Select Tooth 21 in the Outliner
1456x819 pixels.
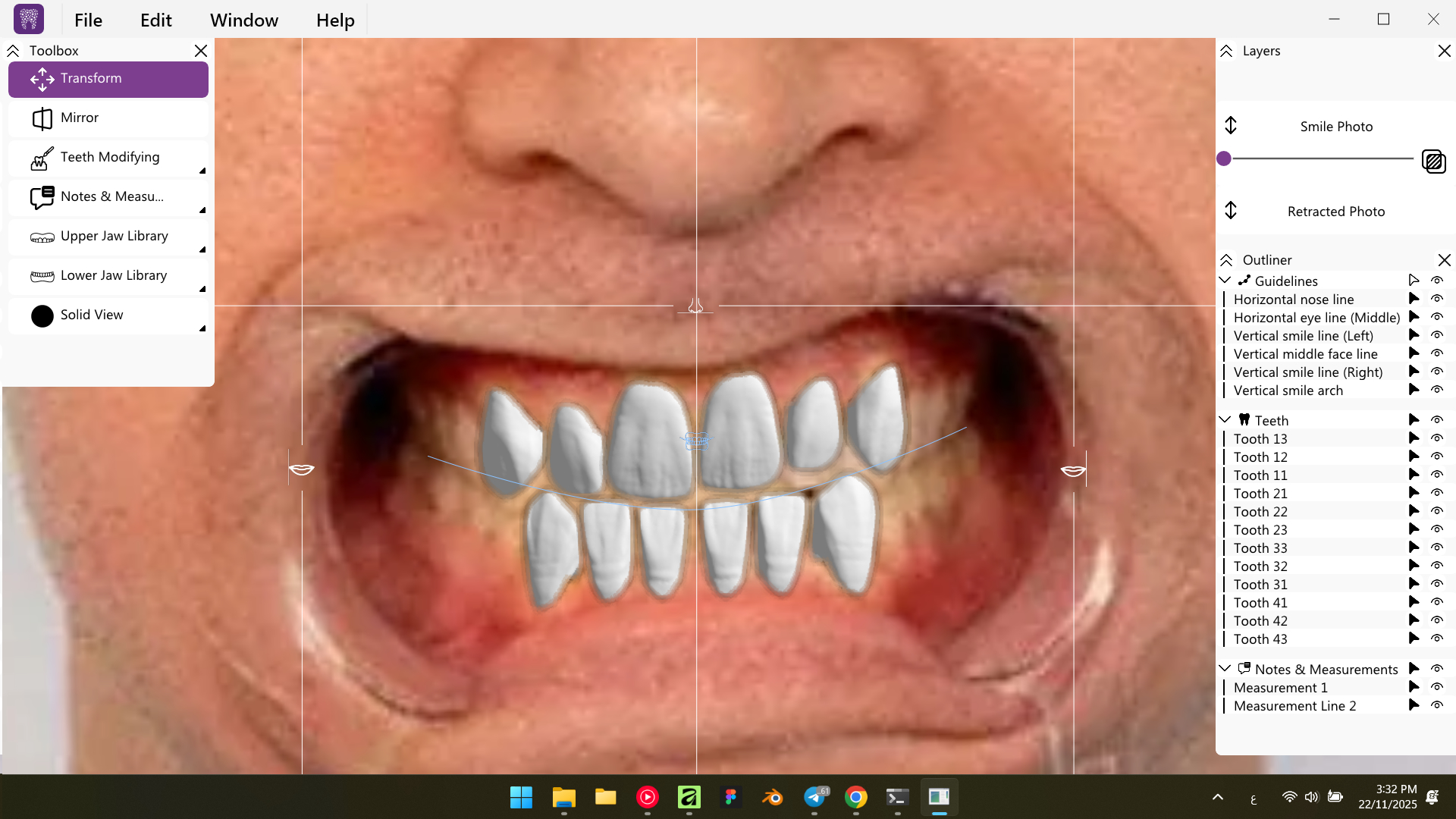point(1260,494)
